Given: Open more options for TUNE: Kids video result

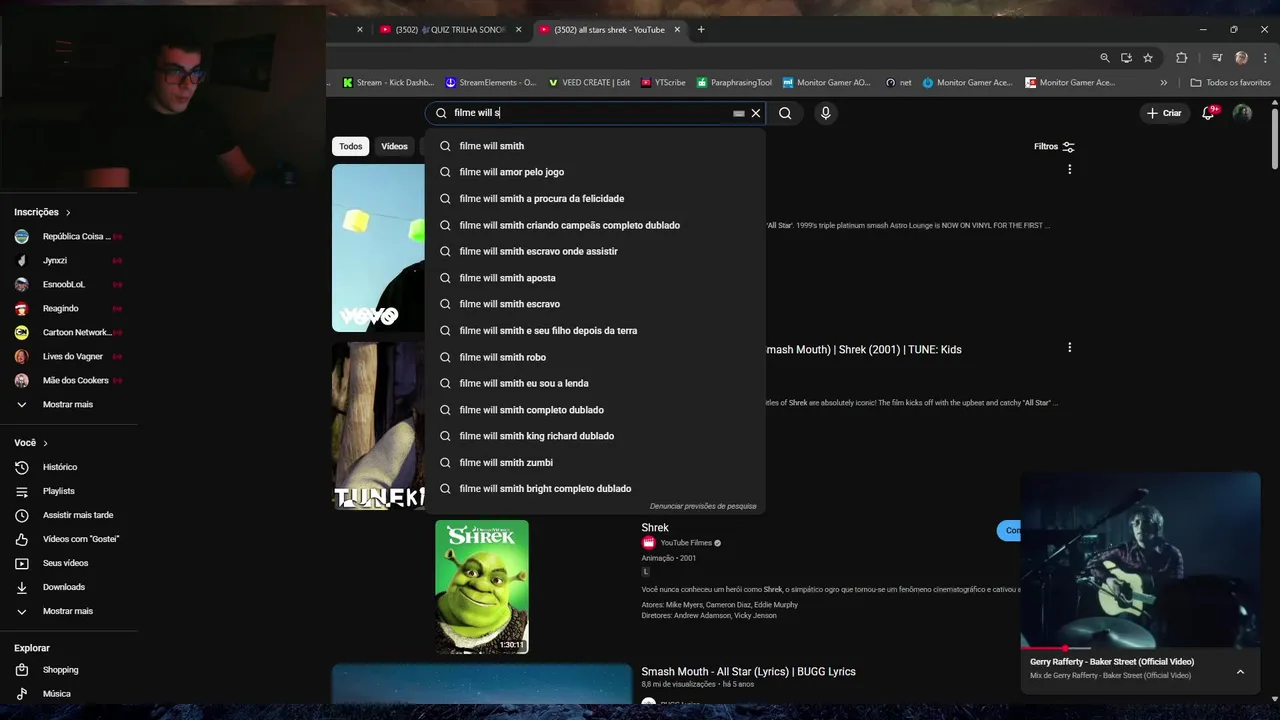Looking at the screenshot, I should pyautogui.click(x=1069, y=347).
